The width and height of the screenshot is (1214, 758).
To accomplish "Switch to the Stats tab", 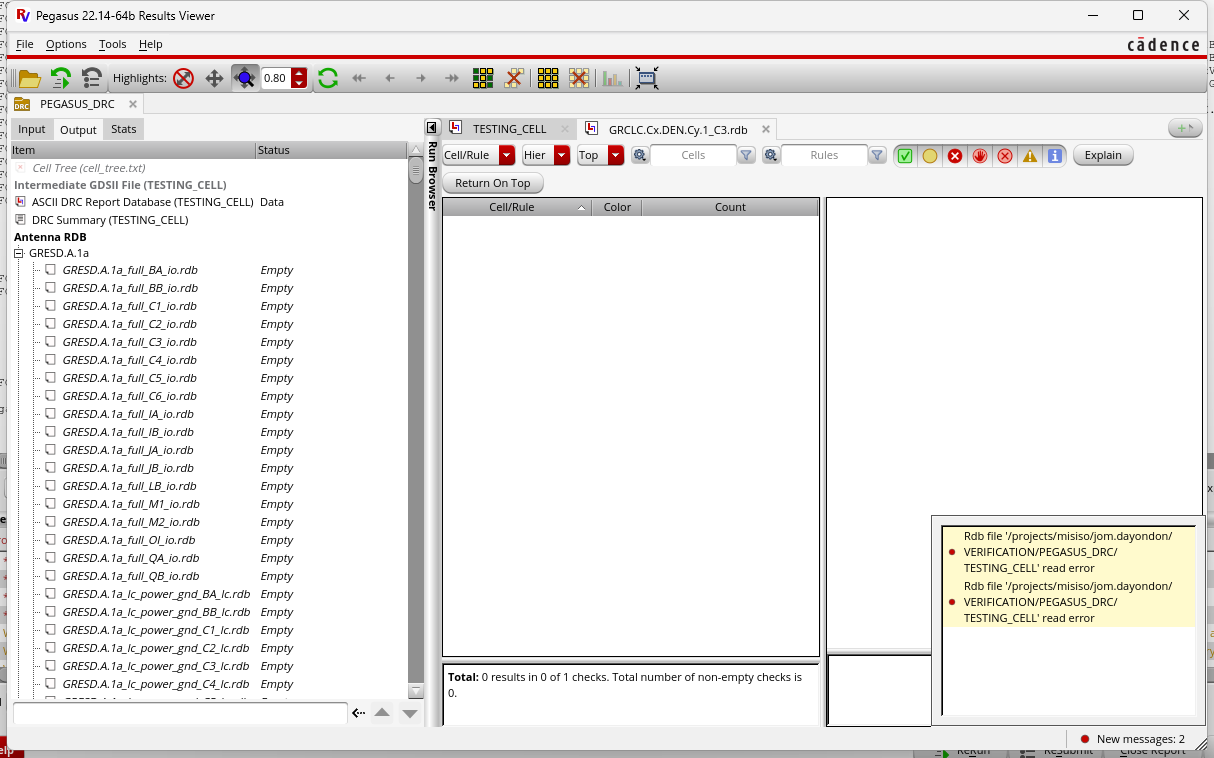I will [124, 129].
